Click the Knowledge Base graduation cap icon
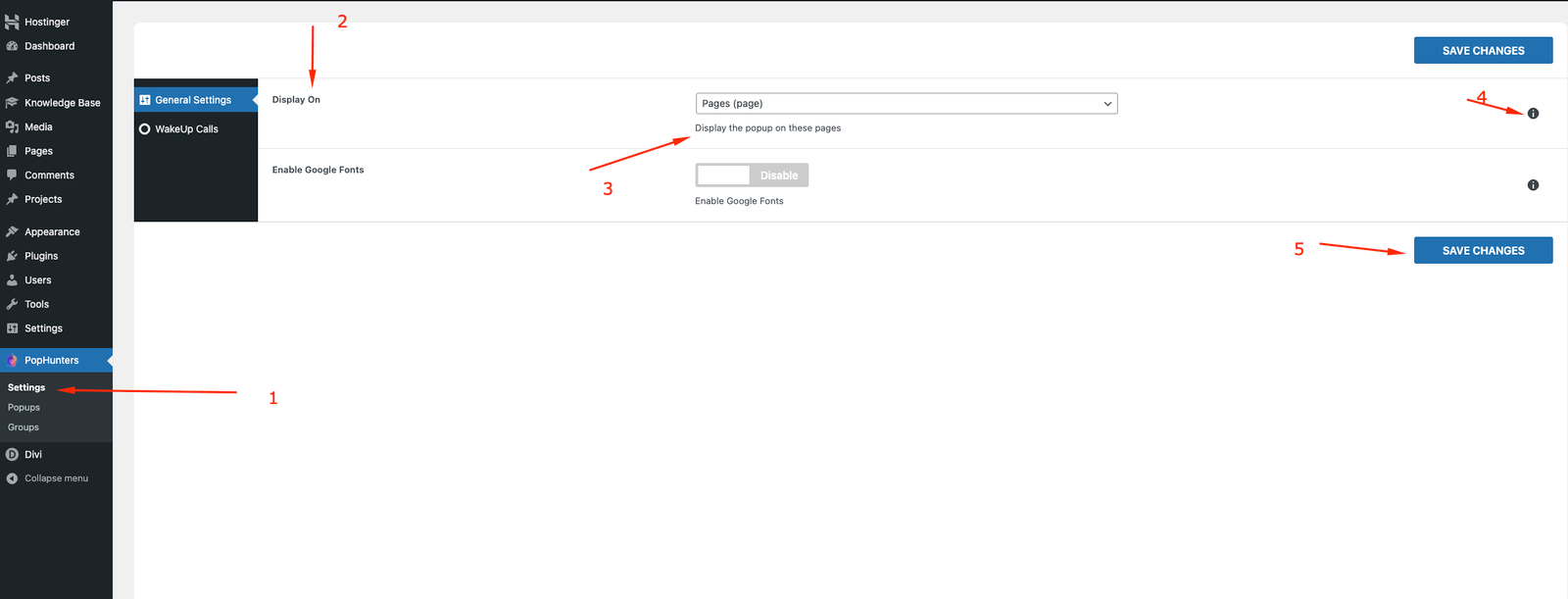This screenshot has height=599, width=1568. 12,103
